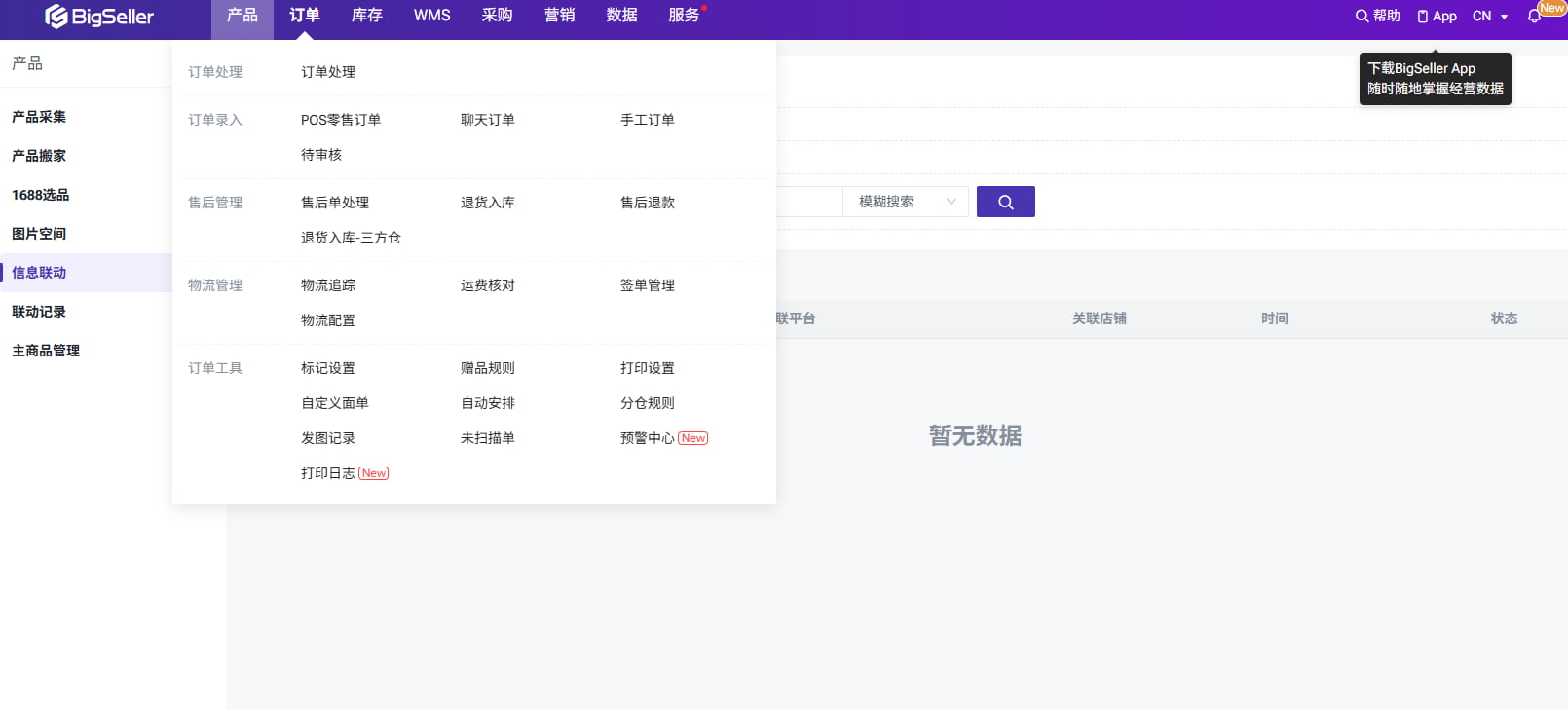Open 售后退款 entry
The height and width of the screenshot is (710, 1568).
(648, 203)
